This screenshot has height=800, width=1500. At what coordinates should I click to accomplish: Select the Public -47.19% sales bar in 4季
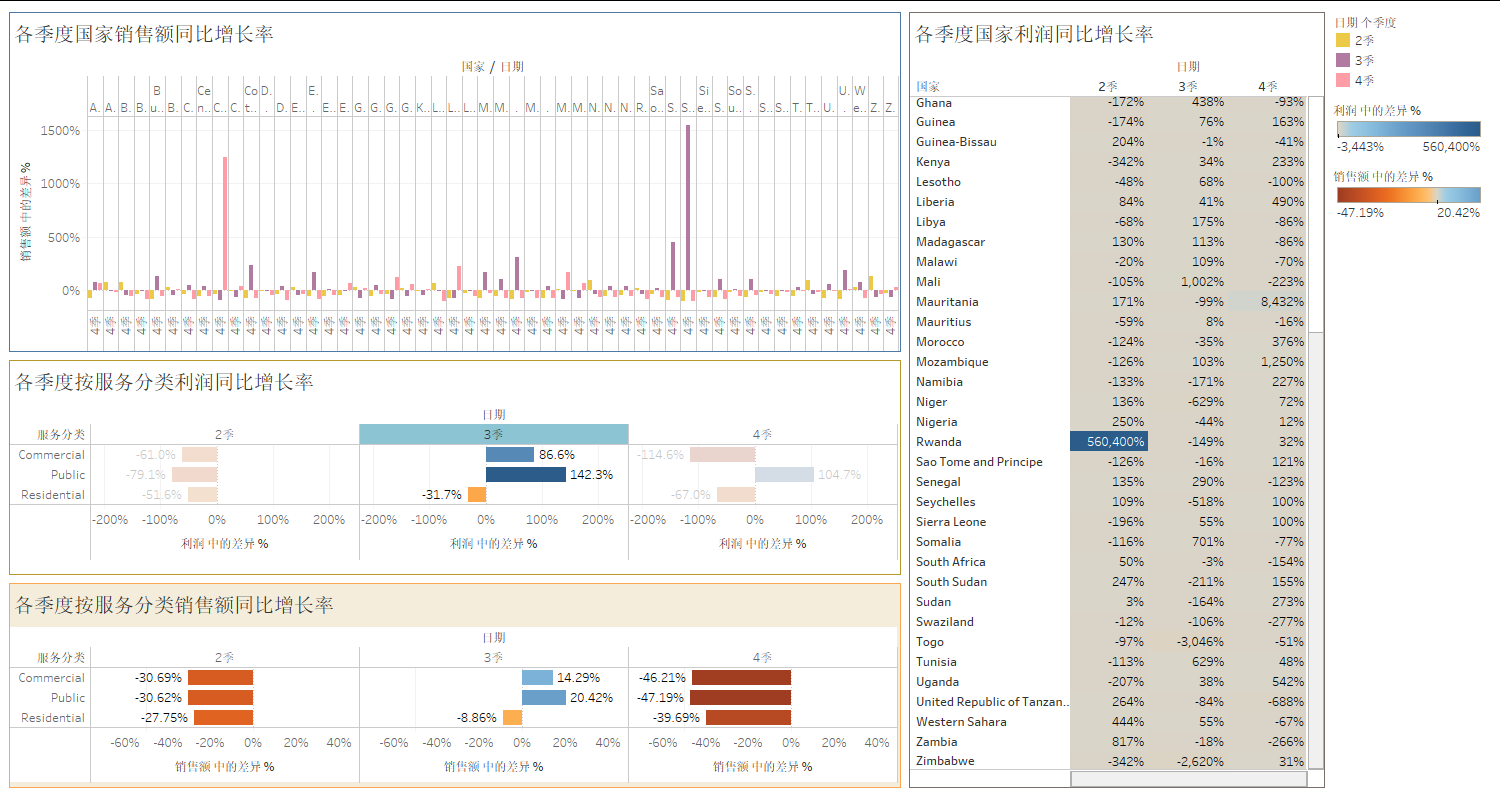click(x=740, y=697)
